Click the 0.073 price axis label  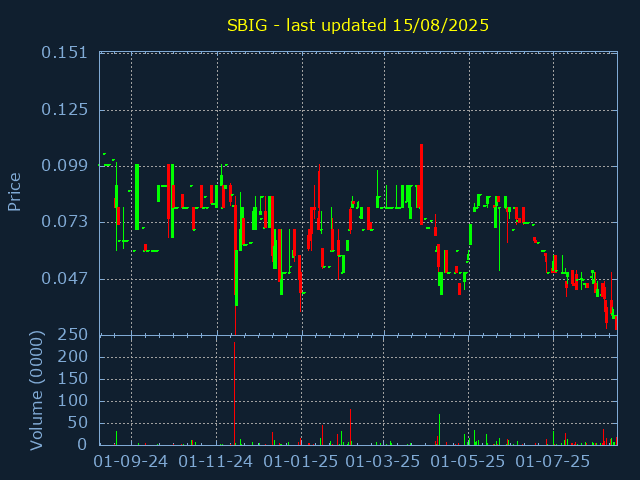pyautogui.click(x=64, y=222)
